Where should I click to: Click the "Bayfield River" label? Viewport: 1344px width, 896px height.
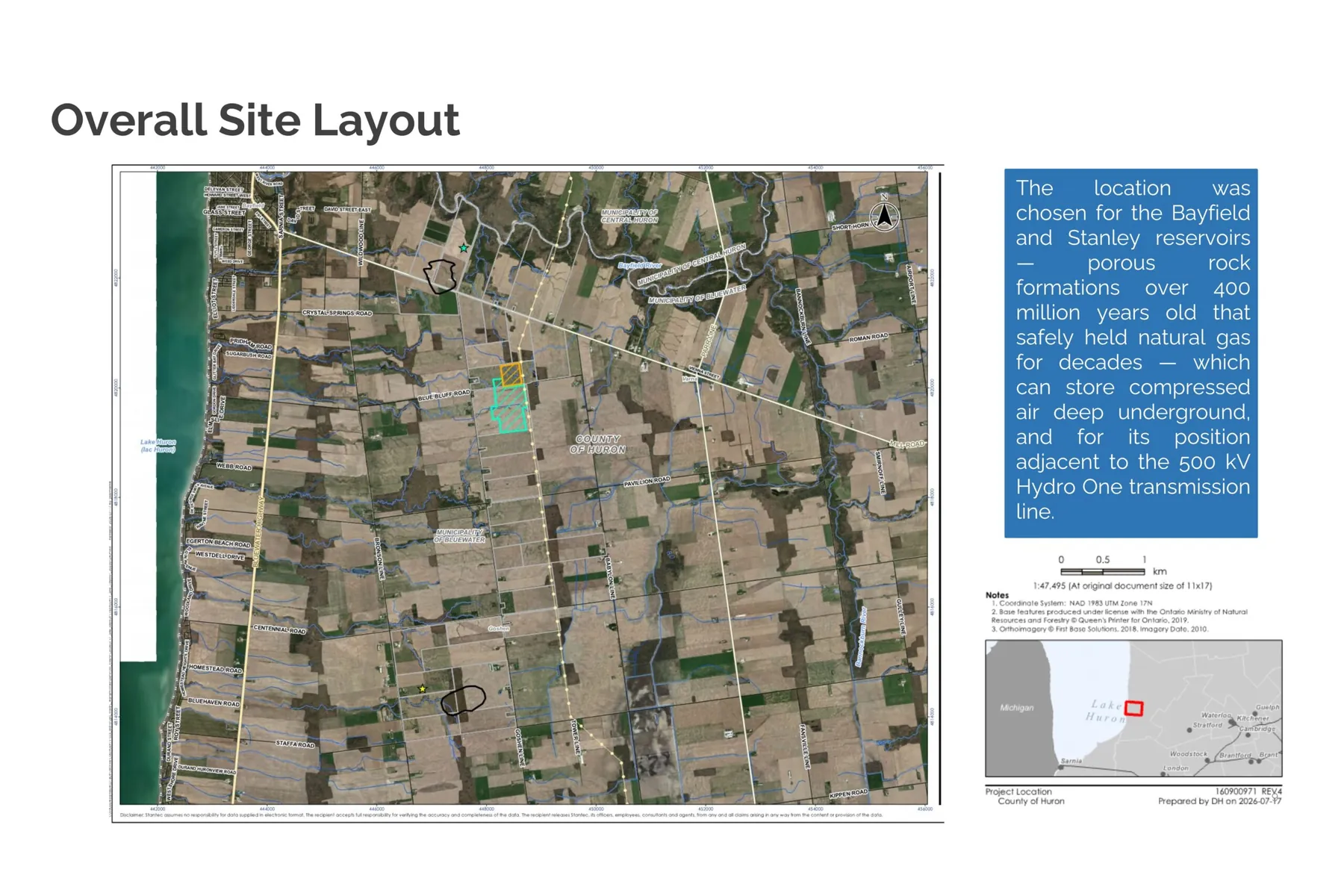pyautogui.click(x=640, y=266)
